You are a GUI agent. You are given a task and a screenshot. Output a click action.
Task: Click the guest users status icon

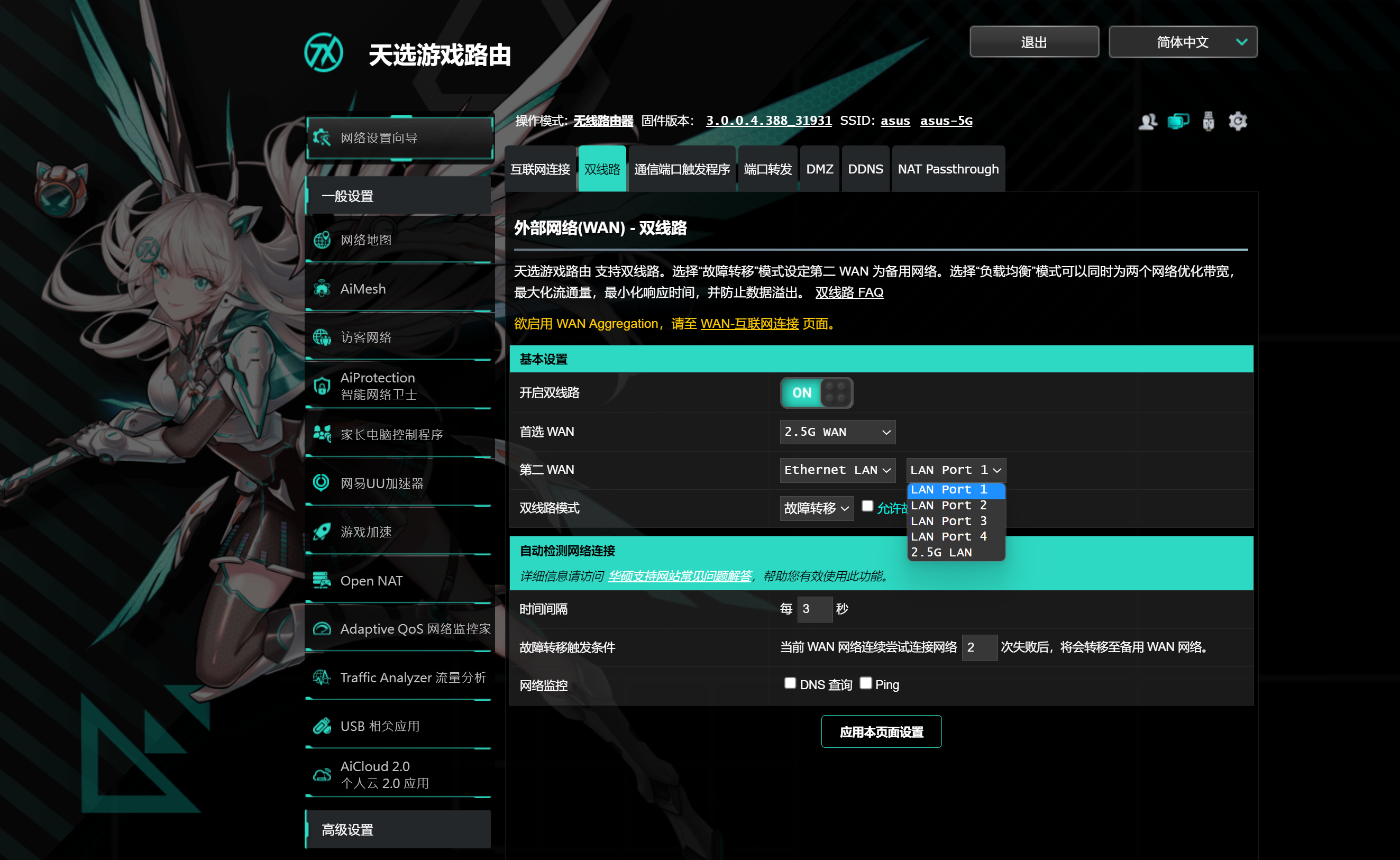(1148, 121)
